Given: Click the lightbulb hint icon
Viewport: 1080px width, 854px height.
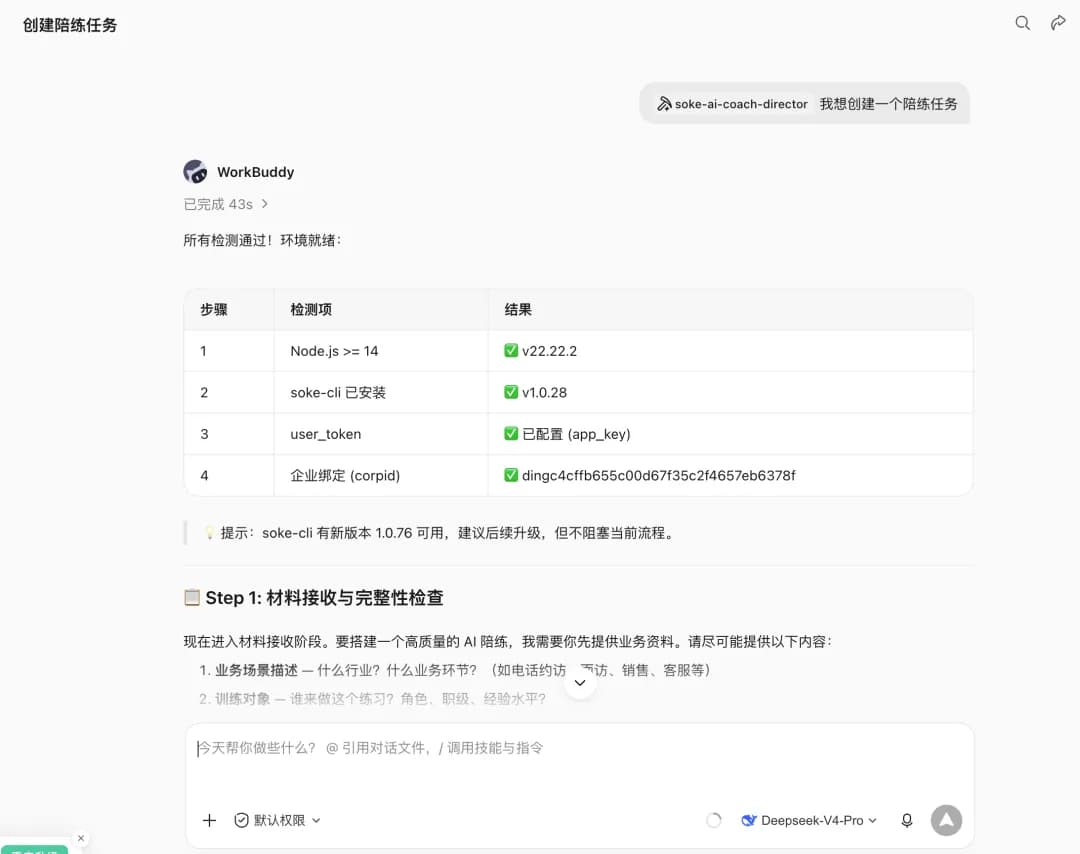Looking at the screenshot, I should pyautogui.click(x=209, y=533).
